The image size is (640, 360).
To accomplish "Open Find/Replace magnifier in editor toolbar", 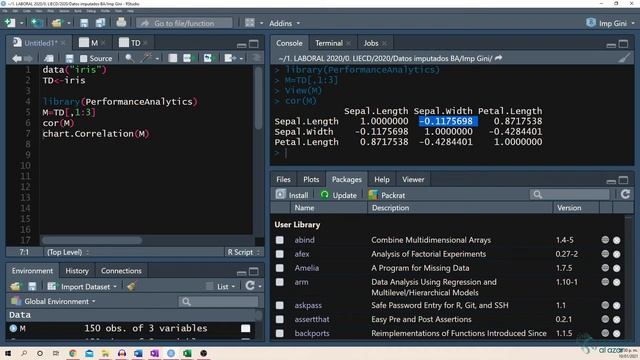I will click(x=129, y=58).
